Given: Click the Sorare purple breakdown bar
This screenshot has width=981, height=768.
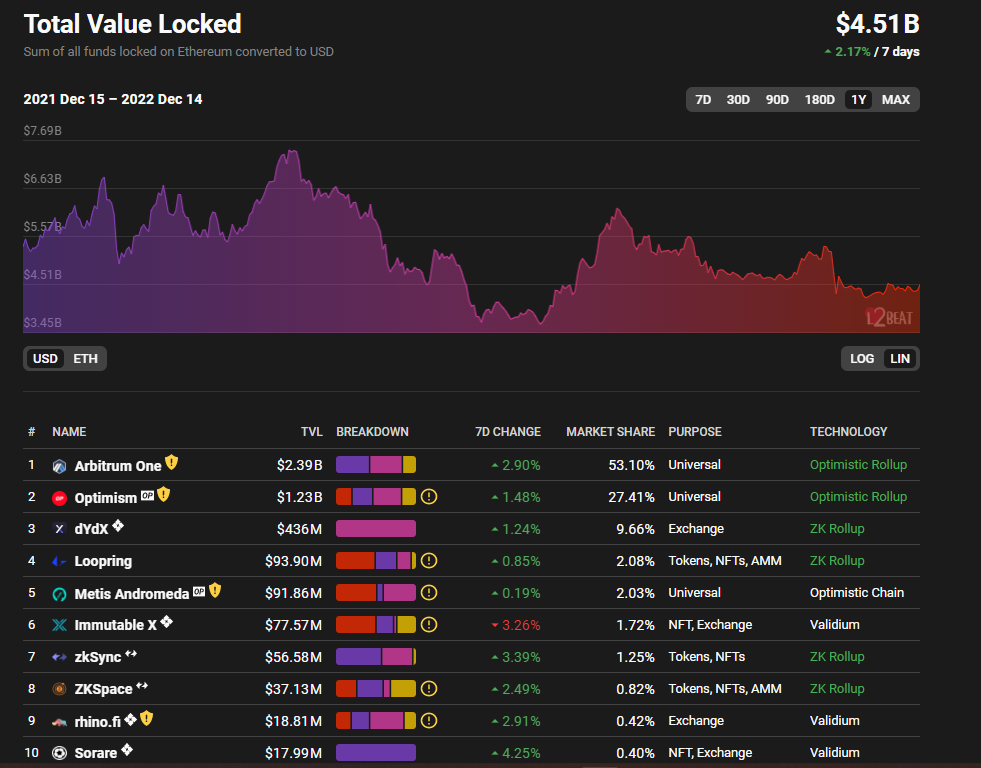Looking at the screenshot, I should (x=376, y=752).
